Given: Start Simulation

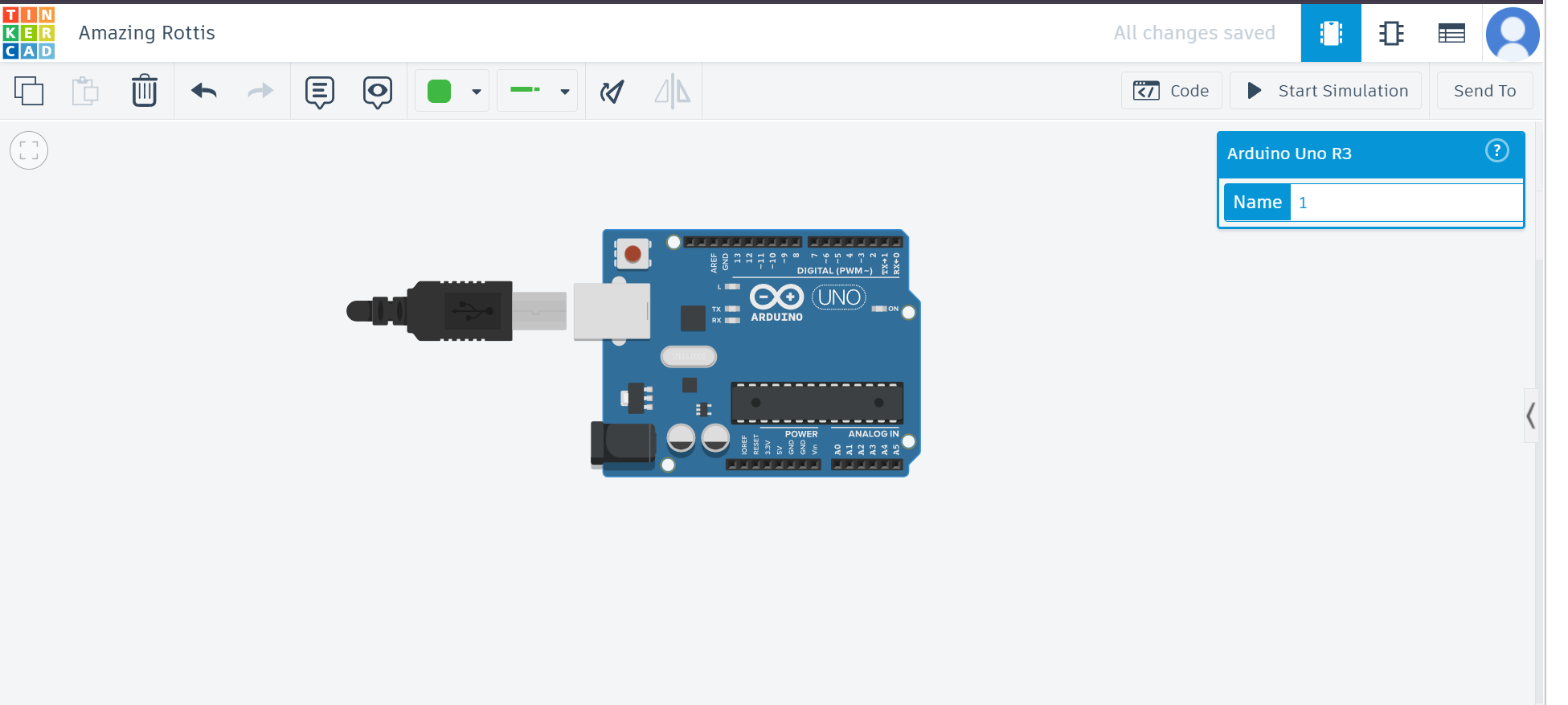Looking at the screenshot, I should [1326, 91].
